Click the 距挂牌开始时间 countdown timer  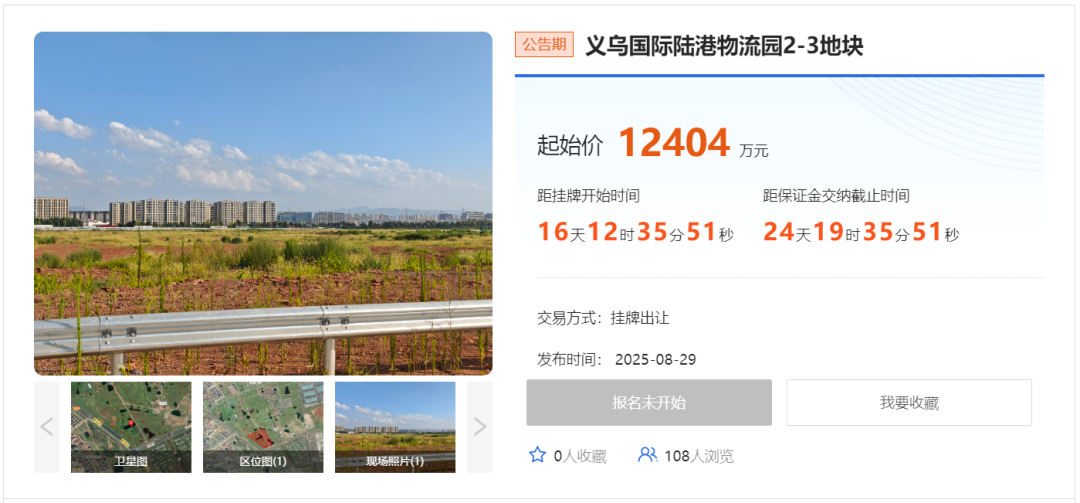(635, 232)
